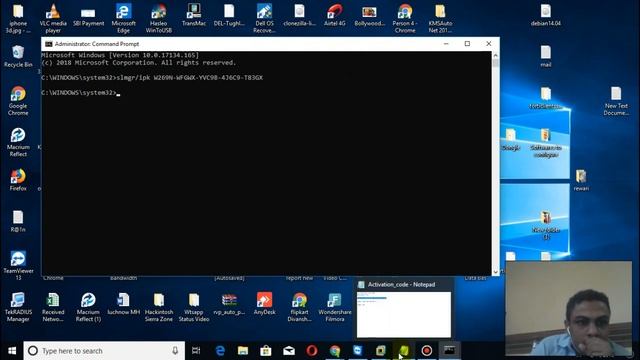Select the DEL-Tughl file icon
This screenshot has width=640, height=360.
229,16
